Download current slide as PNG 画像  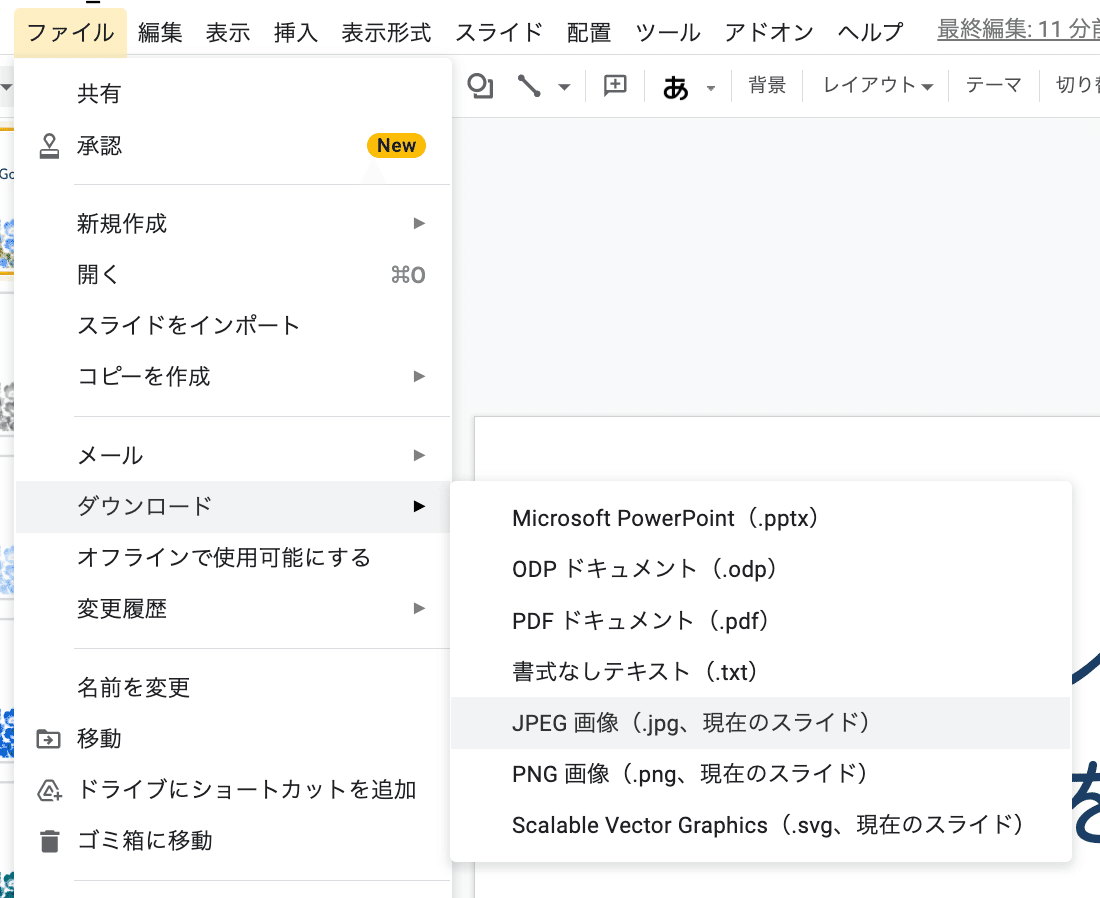[760, 774]
